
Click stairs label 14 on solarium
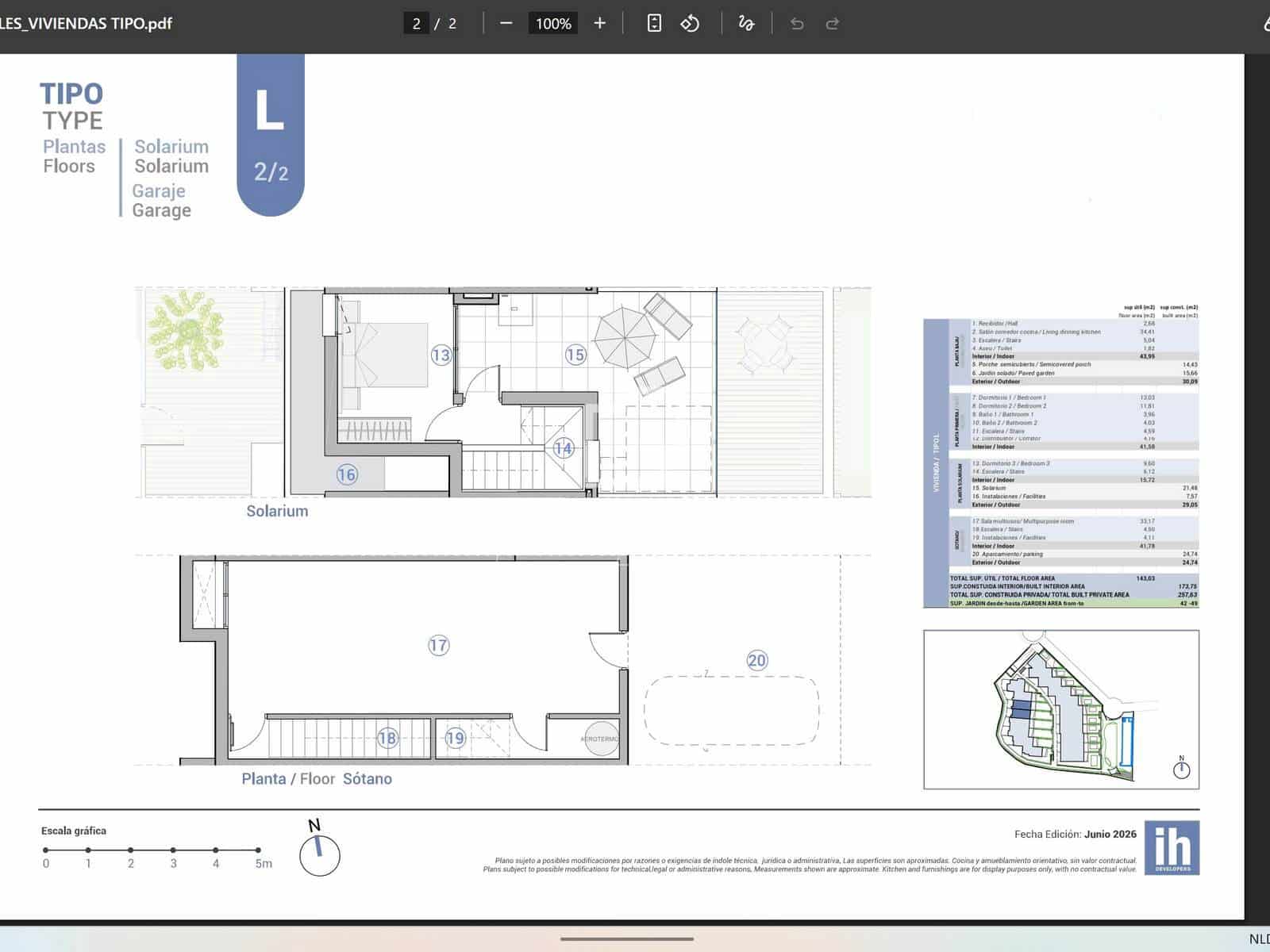pos(564,448)
